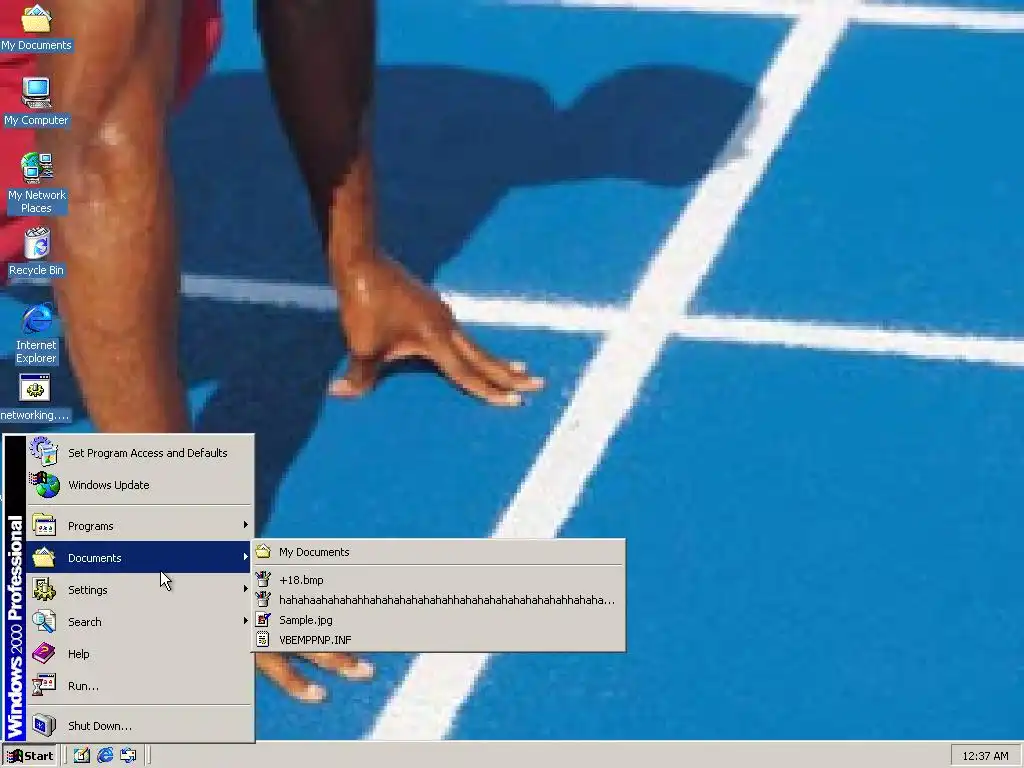Open the Settings menu entry
The image size is (1024, 768).
point(139,590)
